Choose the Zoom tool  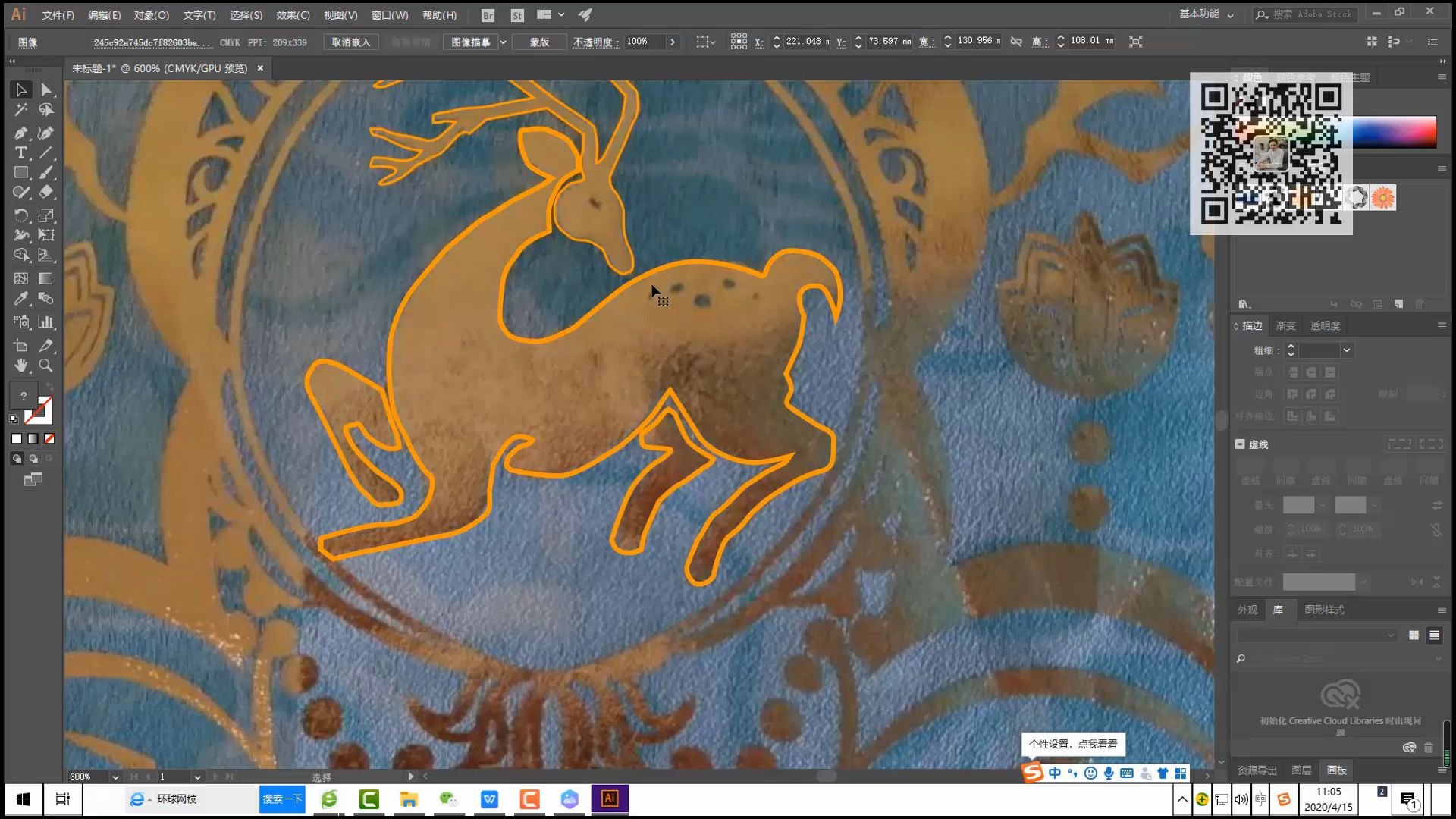click(45, 366)
